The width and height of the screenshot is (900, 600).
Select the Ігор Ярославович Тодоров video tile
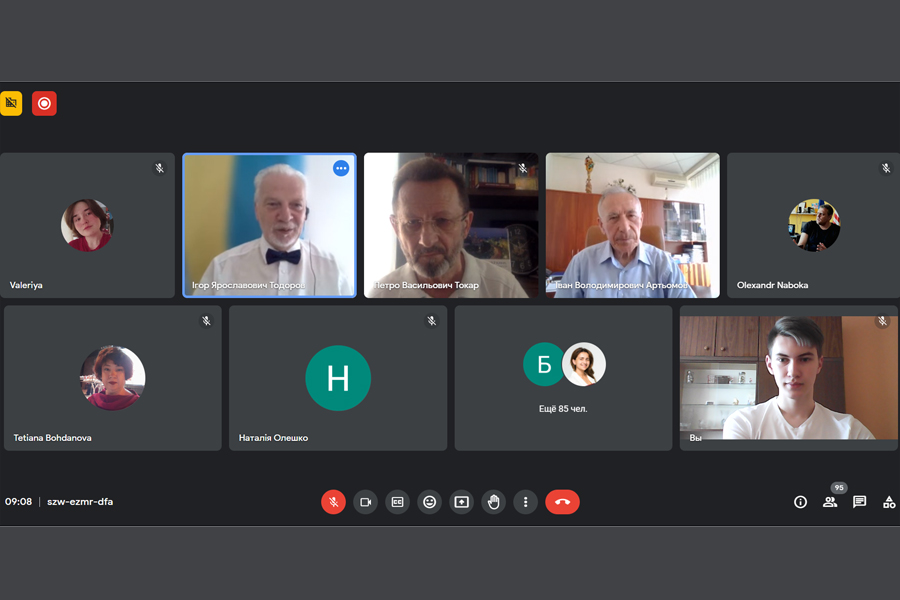269,225
